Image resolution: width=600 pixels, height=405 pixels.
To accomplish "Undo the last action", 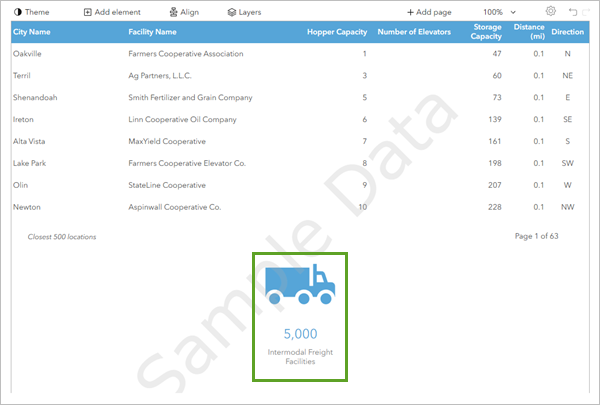I will click(x=573, y=12).
